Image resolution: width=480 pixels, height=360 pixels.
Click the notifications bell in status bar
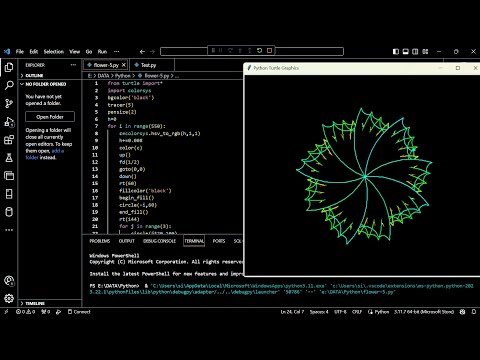tap(474, 312)
